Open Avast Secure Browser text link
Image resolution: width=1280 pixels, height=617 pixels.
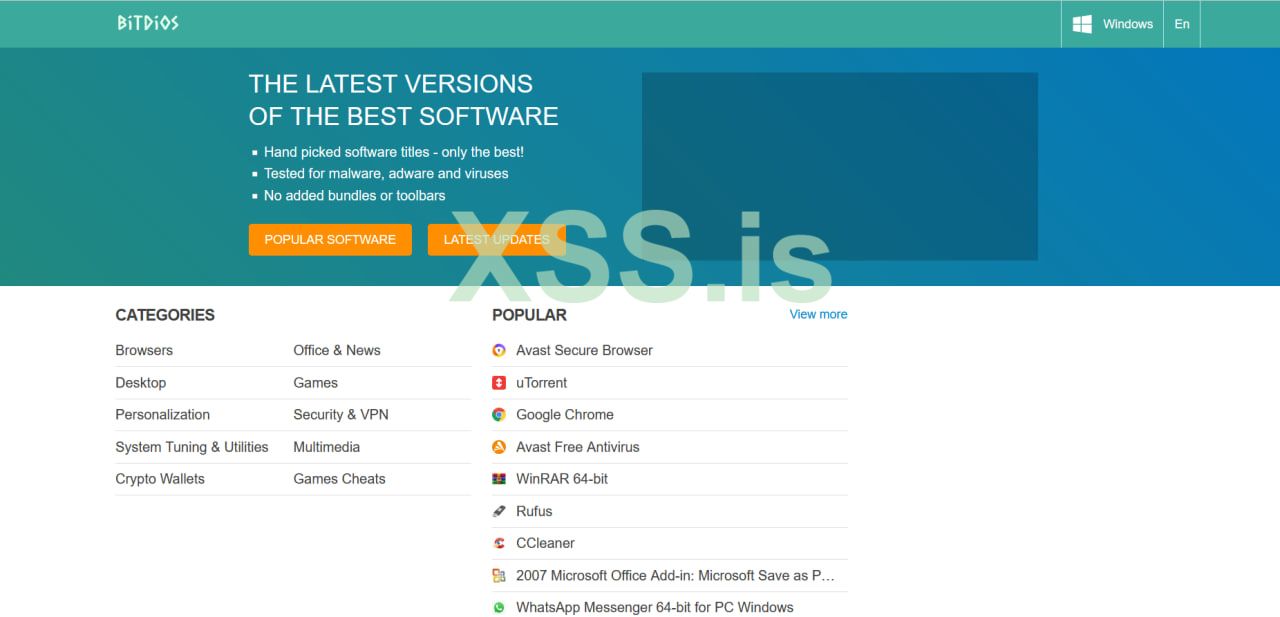click(x=584, y=350)
